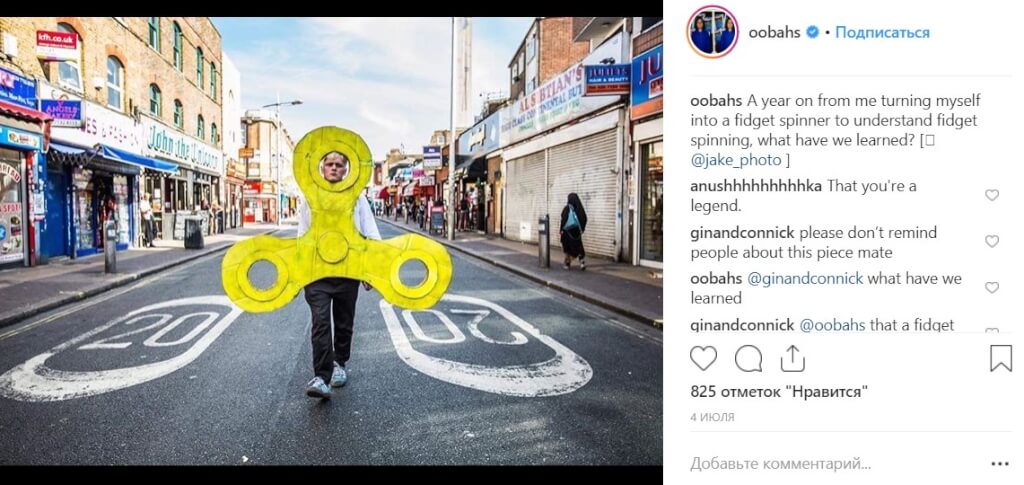Save the post with the bookmark icon
This screenshot has height=485, width=1024.
(x=1000, y=358)
